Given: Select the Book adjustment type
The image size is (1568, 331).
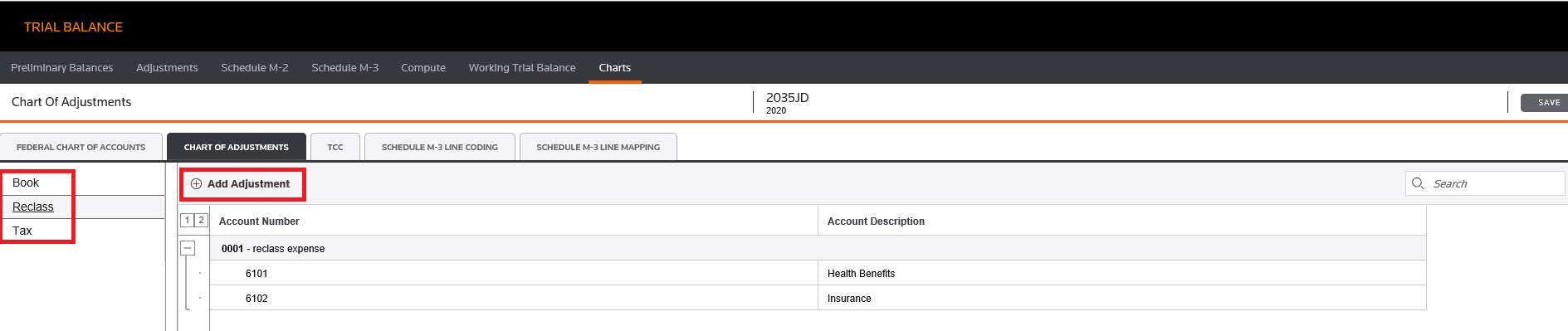Looking at the screenshot, I should (26, 183).
